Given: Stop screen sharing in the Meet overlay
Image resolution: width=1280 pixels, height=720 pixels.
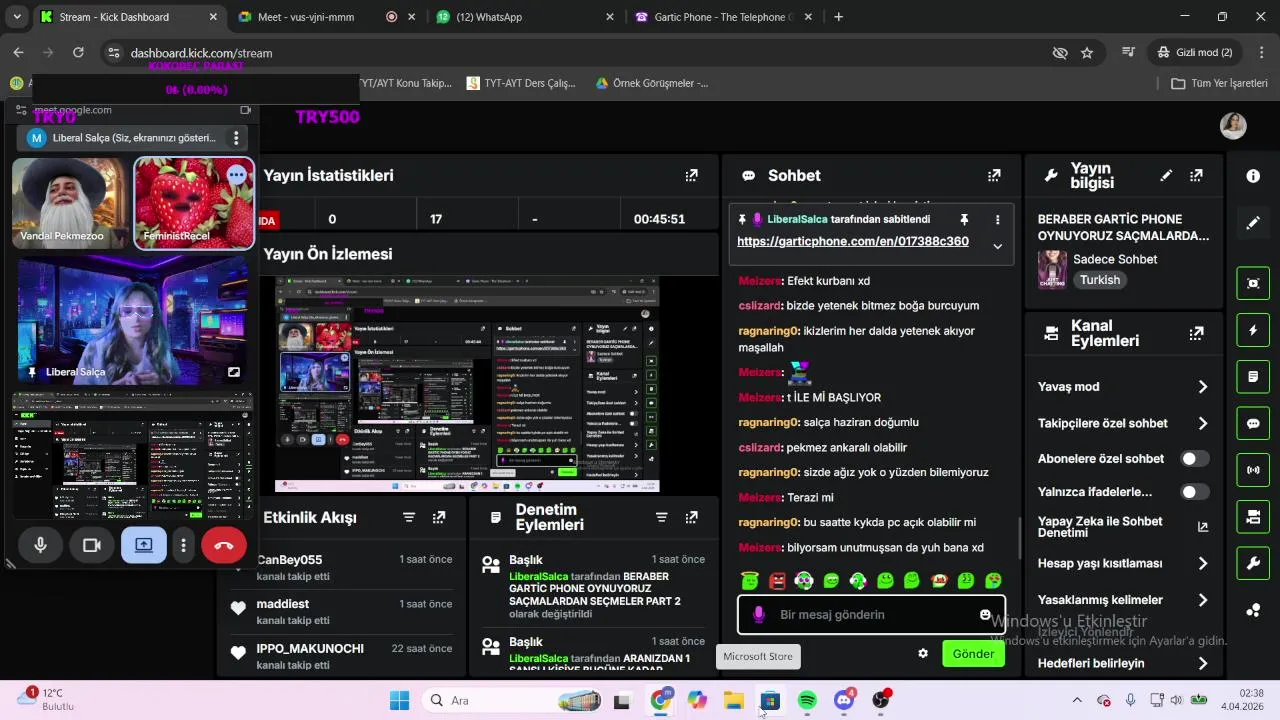Looking at the screenshot, I should (144, 545).
